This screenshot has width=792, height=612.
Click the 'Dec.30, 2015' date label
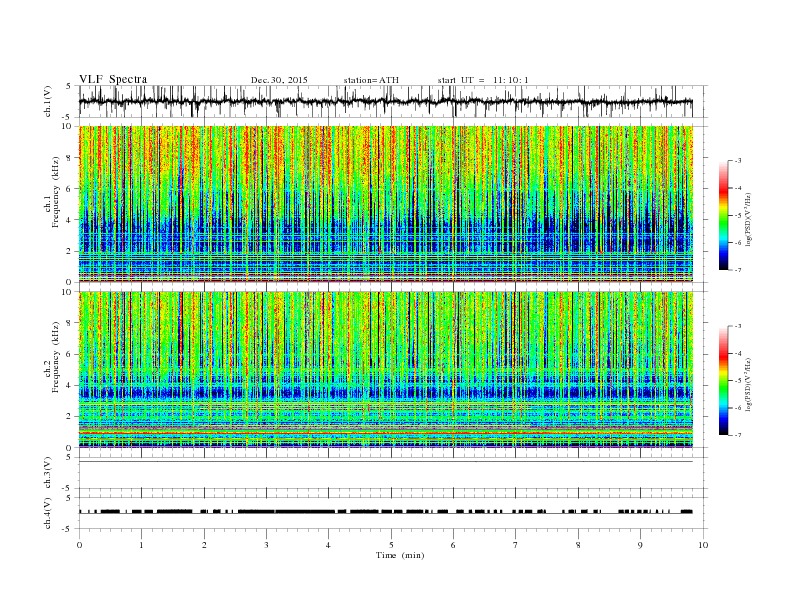pyautogui.click(x=279, y=80)
